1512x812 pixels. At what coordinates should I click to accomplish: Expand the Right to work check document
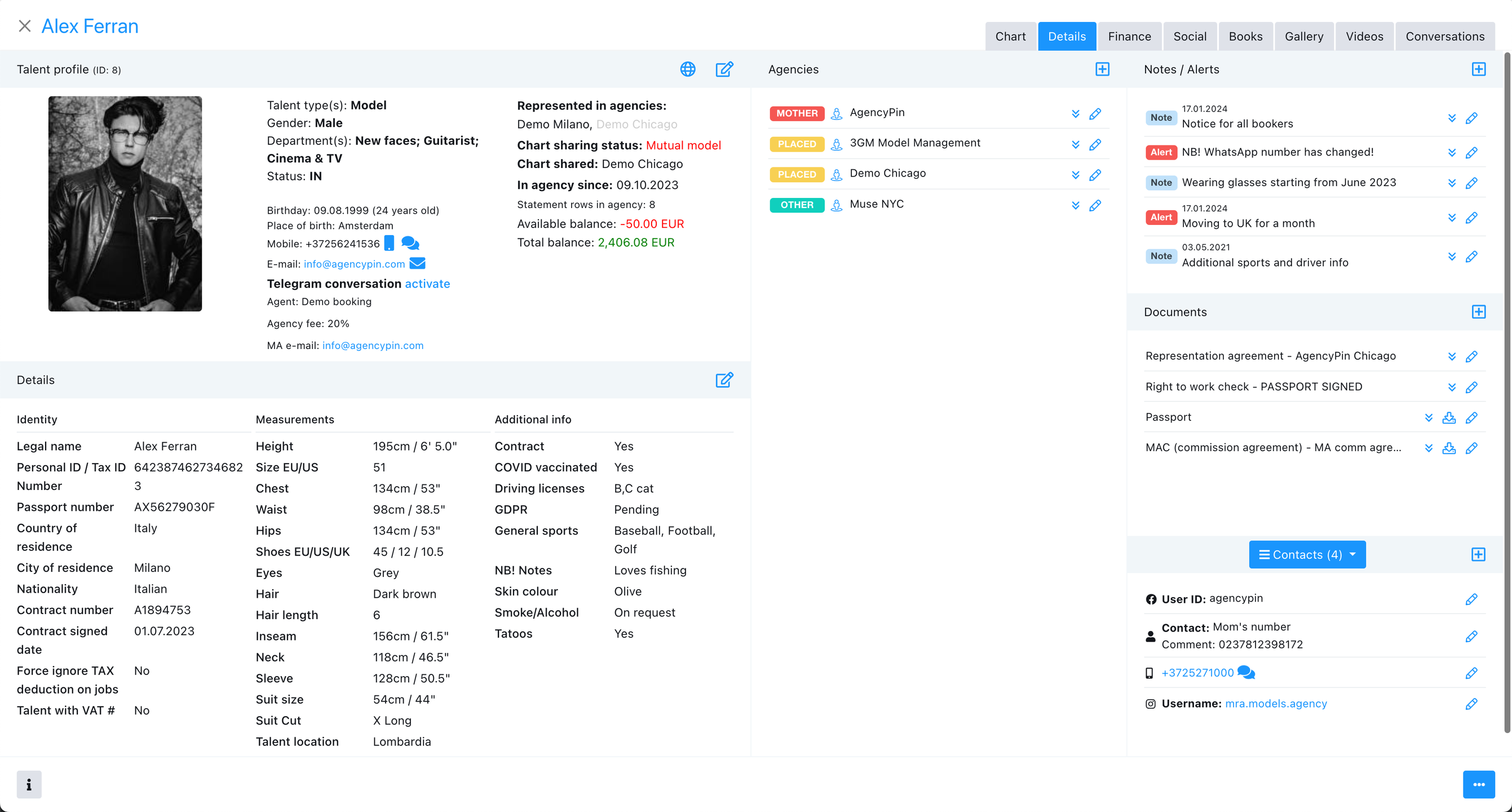[1452, 387]
